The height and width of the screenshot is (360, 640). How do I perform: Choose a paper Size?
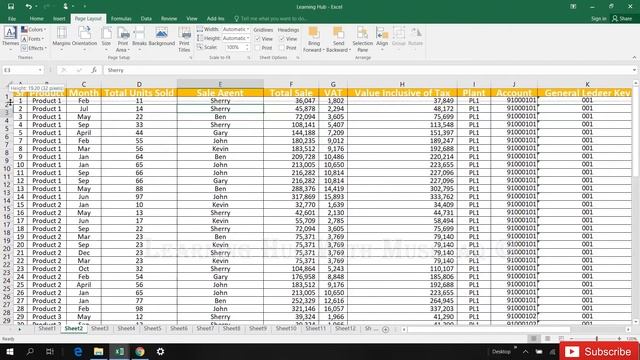106,37
